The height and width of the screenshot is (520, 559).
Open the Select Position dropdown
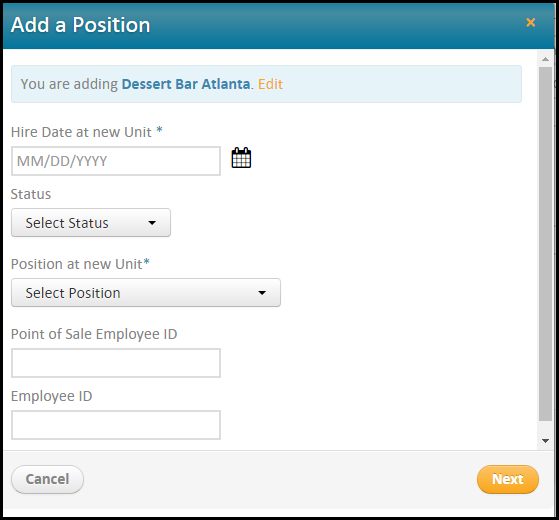click(x=146, y=293)
